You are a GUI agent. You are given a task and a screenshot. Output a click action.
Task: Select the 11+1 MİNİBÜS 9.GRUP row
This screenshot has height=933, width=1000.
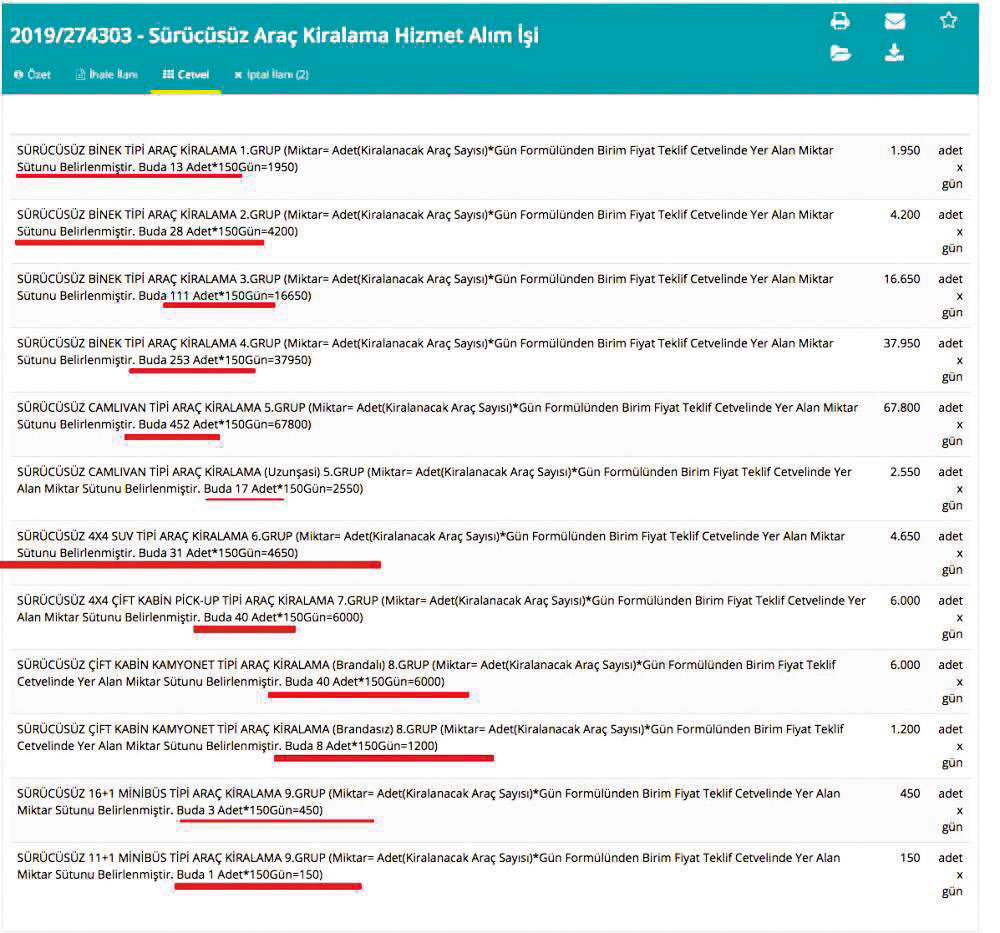[429, 867]
